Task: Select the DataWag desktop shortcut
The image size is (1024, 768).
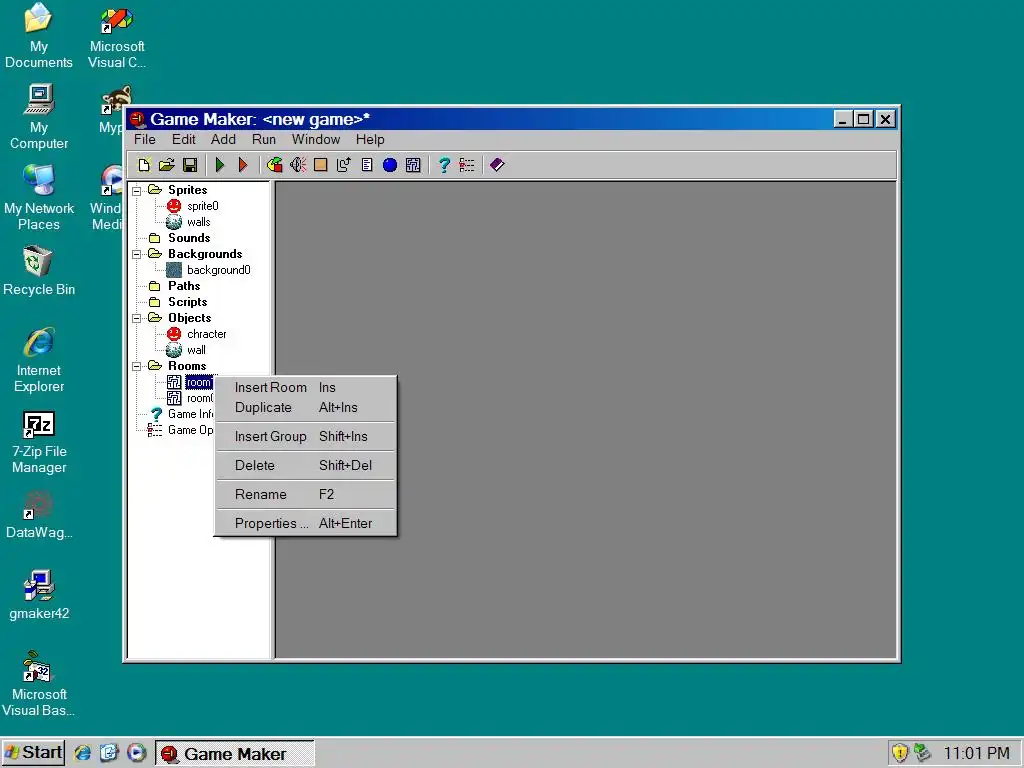Action: [x=39, y=515]
